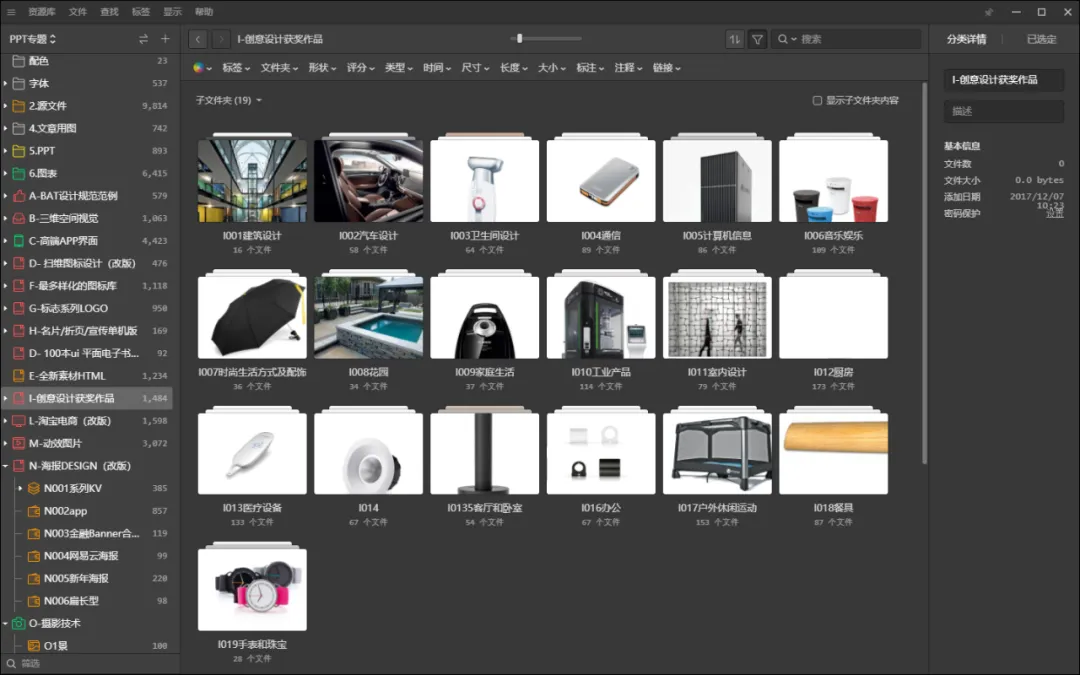Image resolution: width=1080 pixels, height=675 pixels.
Task: Open the 查找 menu
Action: click(109, 12)
